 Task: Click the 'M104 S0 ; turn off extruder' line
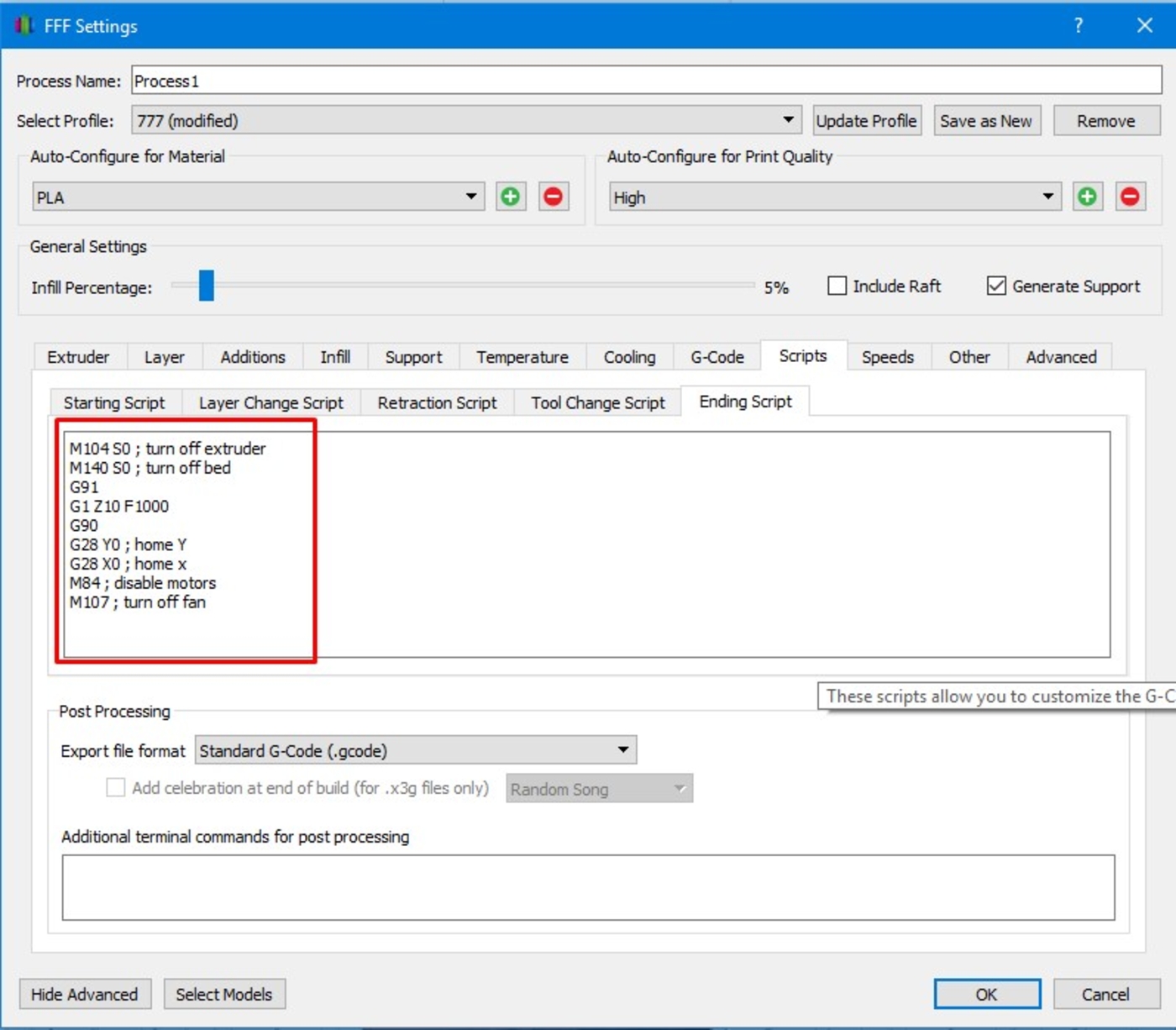click(167, 449)
